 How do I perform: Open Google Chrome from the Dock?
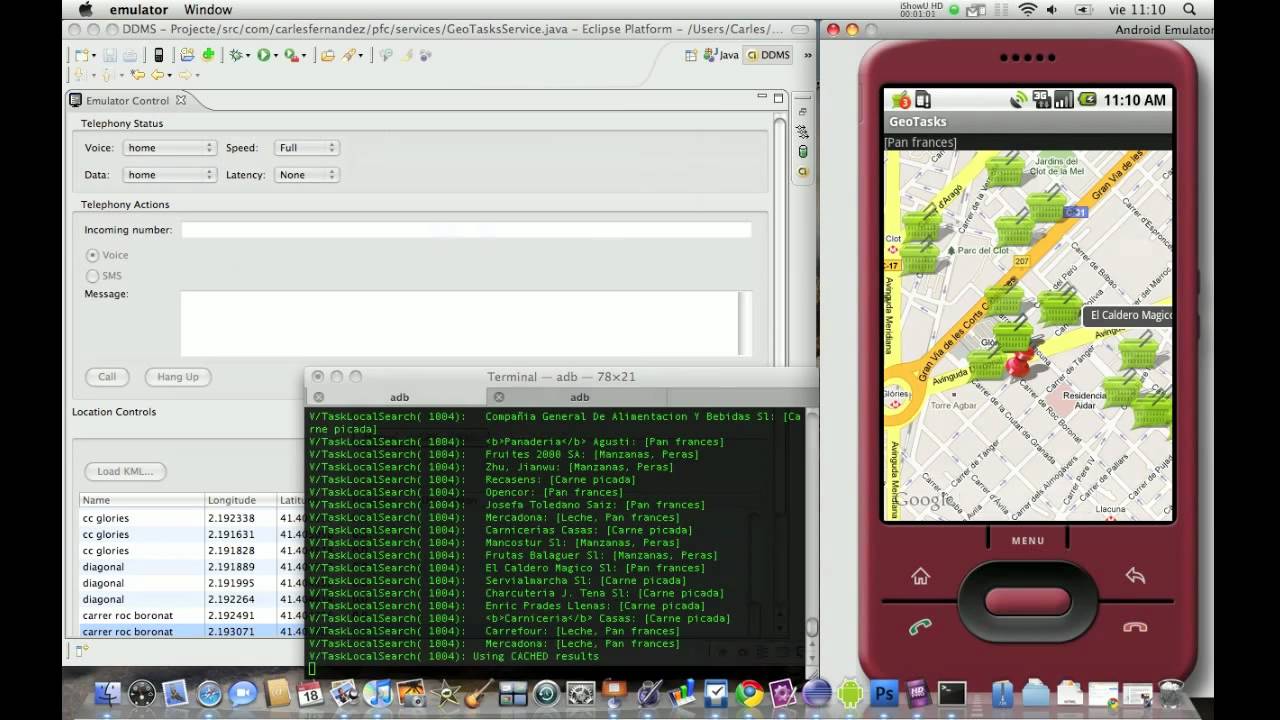[x=750, y=693]
